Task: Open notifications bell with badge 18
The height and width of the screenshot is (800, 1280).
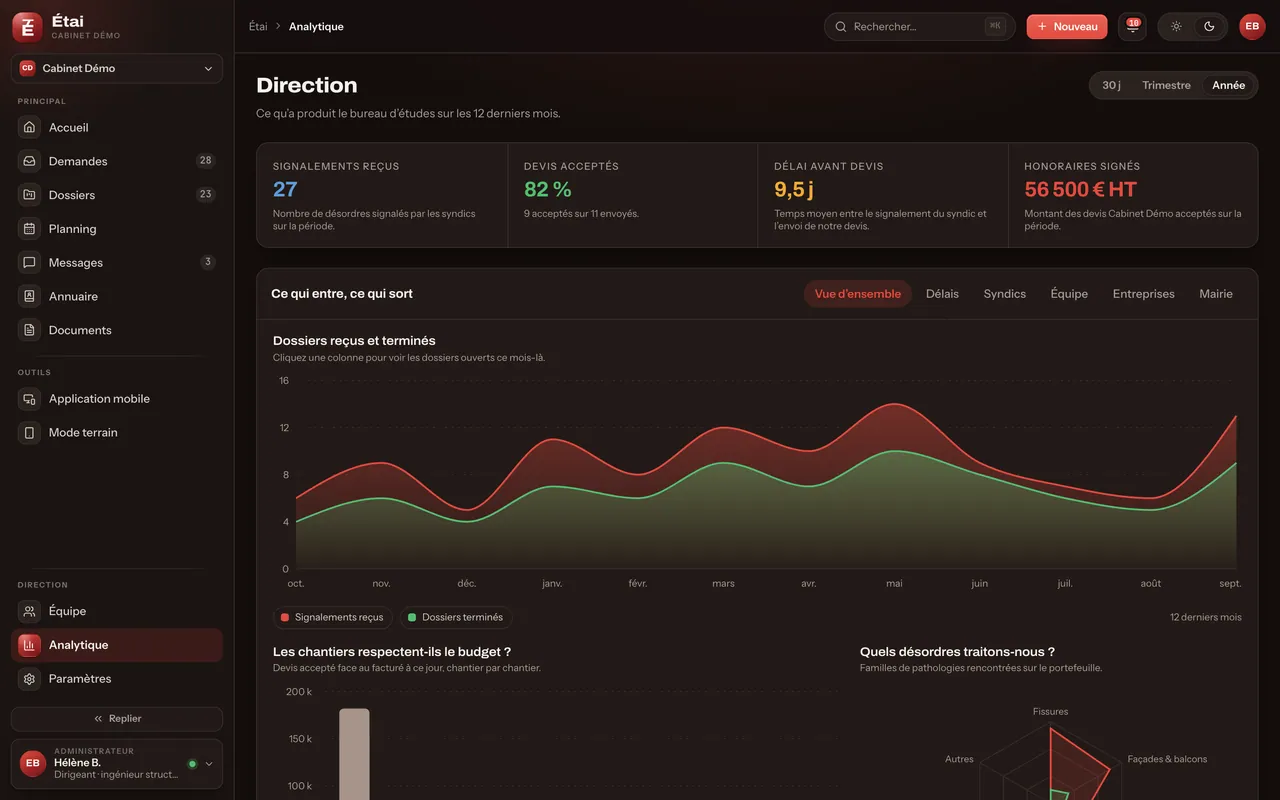Action: tap(1133, 27)
